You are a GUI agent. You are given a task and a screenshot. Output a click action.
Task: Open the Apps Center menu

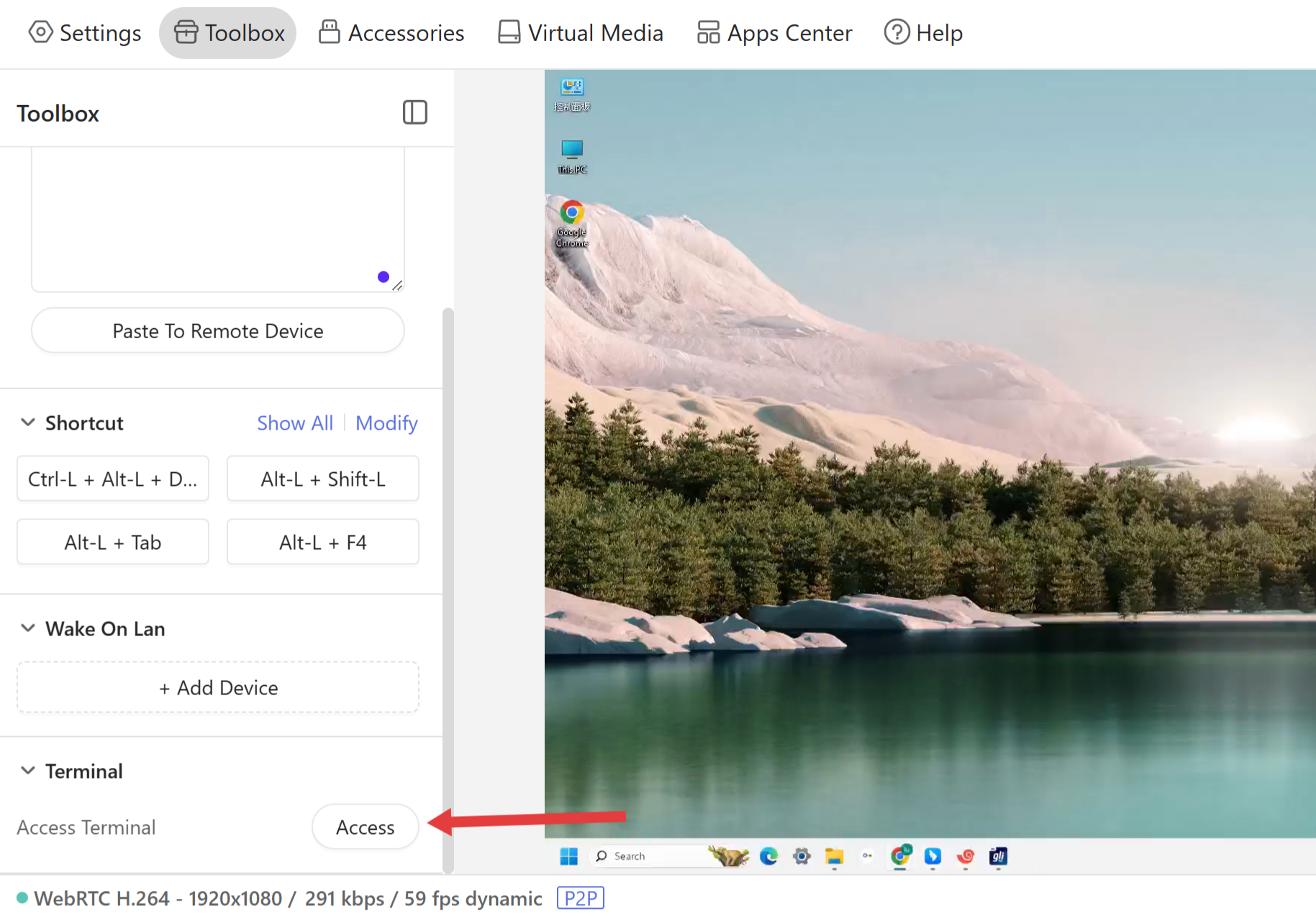pyautogui.click(x=775, y=33)
